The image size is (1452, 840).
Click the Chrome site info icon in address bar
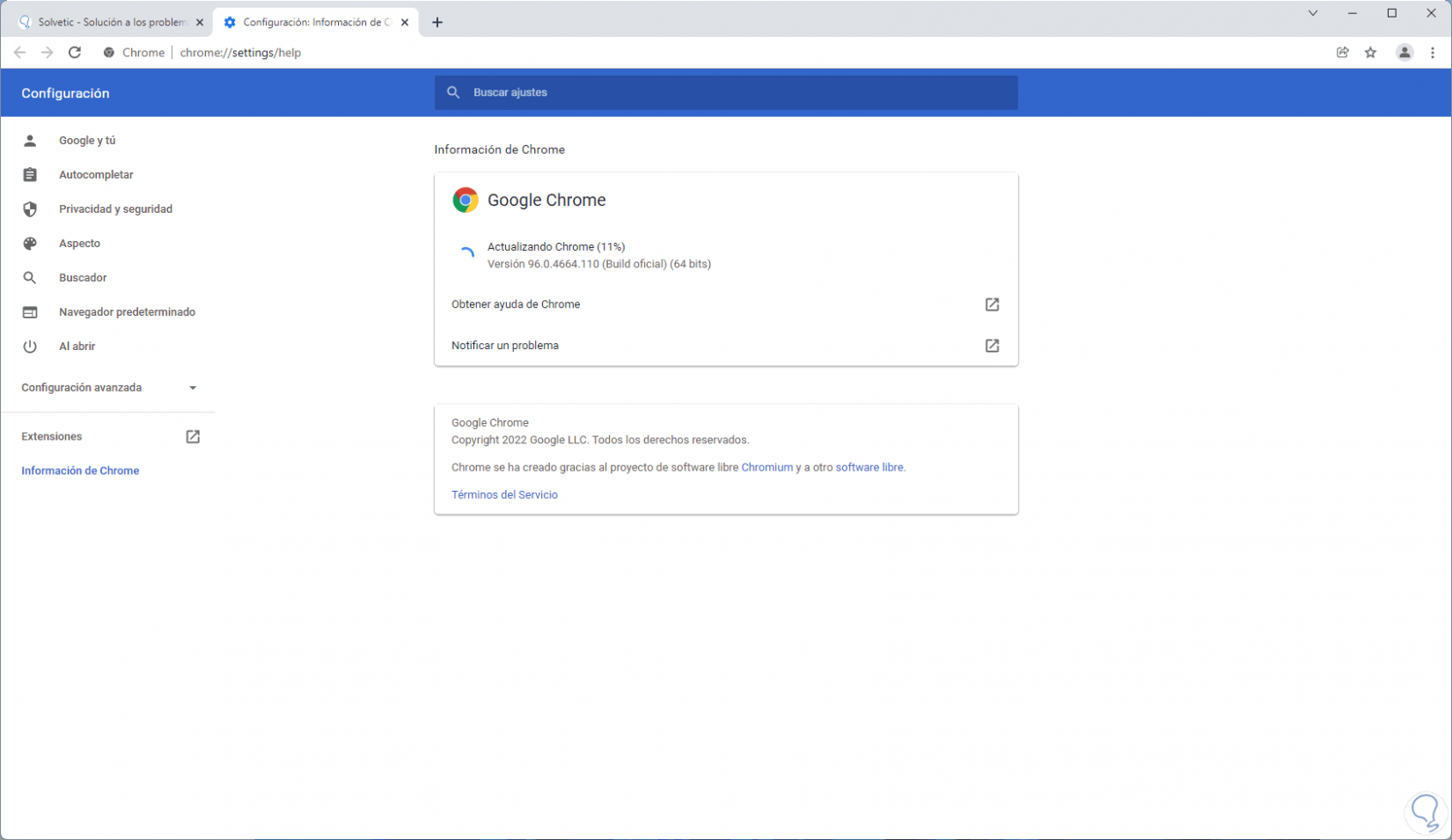pyautogui.click(x=109, y=53)
